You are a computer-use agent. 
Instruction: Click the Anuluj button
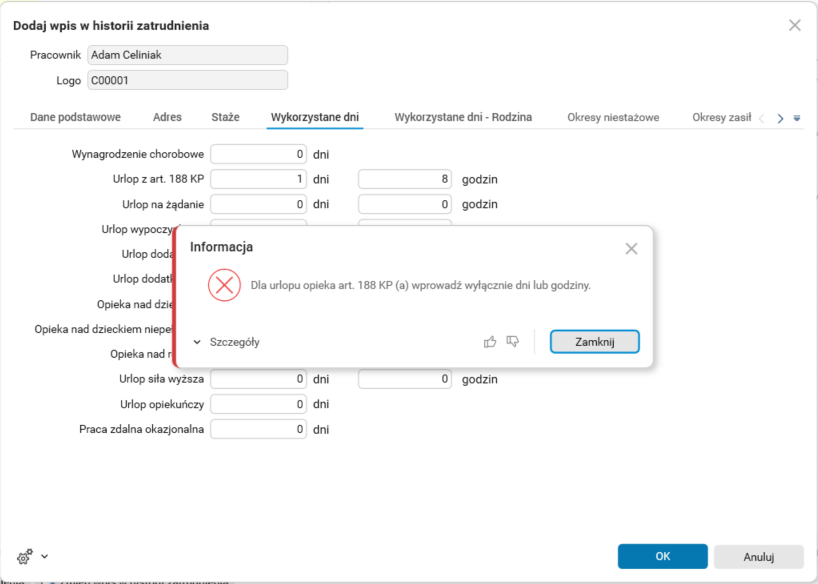click(x=759, y=556)
